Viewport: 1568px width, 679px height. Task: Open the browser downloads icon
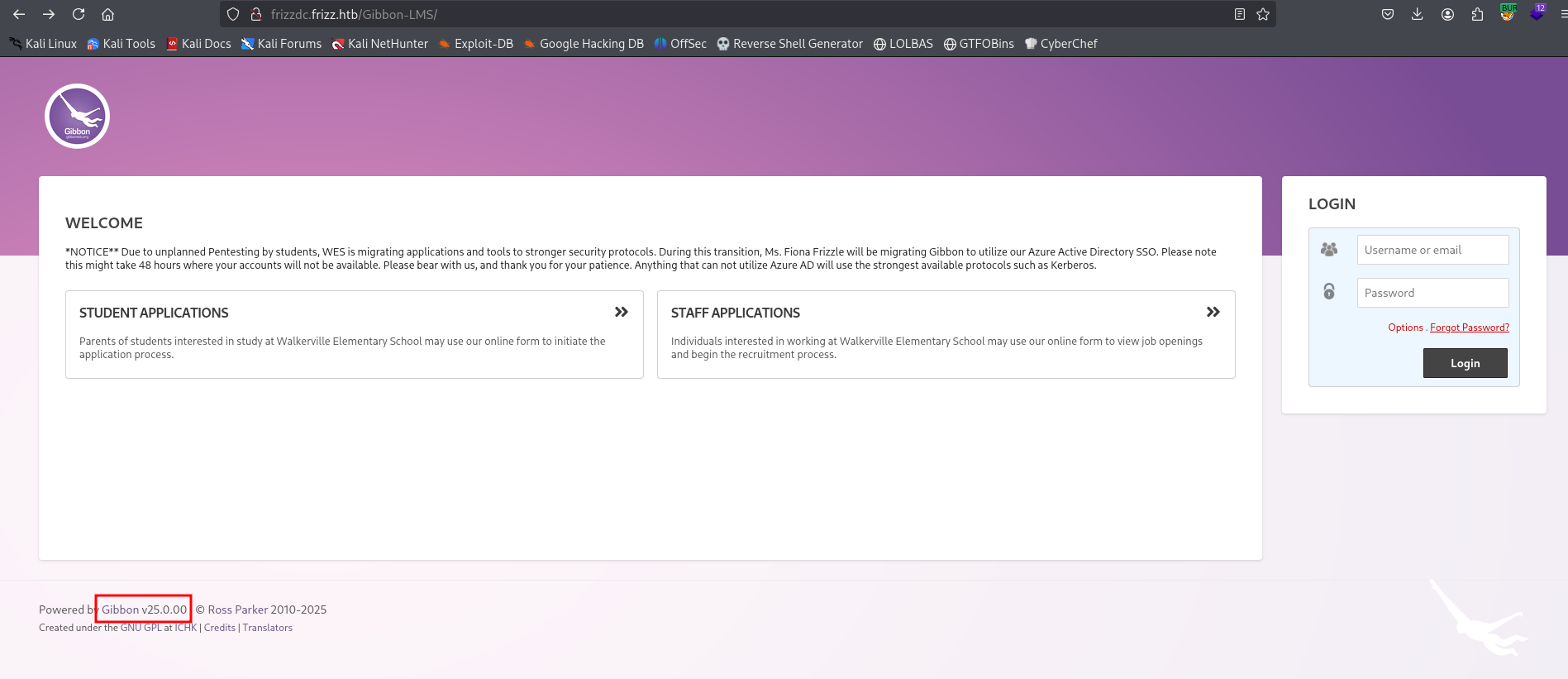pos(1418,14)
